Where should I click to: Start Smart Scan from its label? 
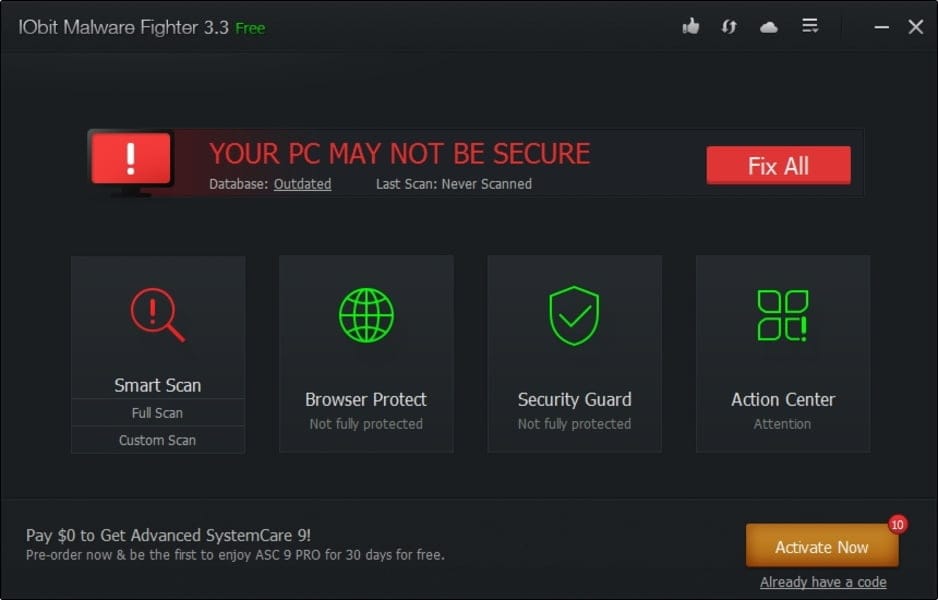click(157, 385)
